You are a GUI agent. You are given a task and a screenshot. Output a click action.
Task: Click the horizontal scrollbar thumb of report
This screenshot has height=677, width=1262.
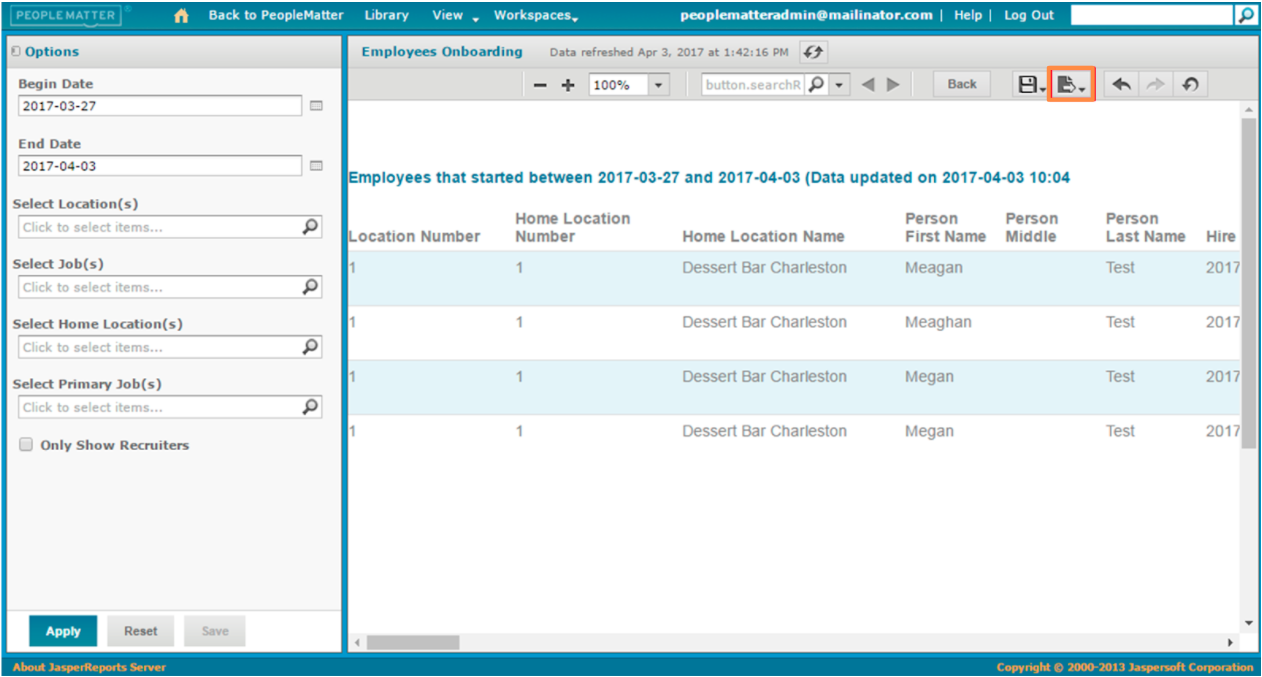click(413, 642)
